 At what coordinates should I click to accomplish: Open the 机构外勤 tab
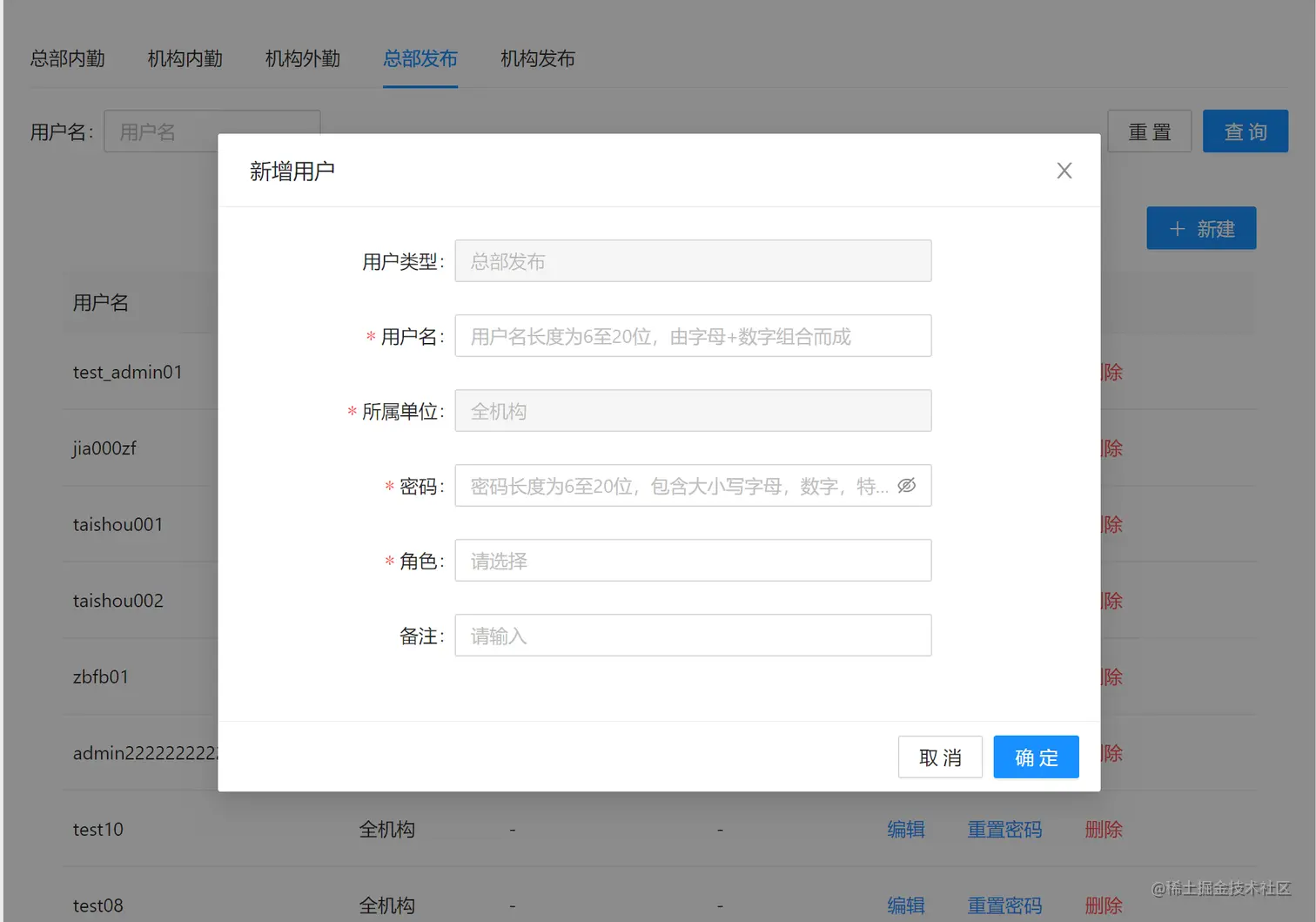coord(303,58)
